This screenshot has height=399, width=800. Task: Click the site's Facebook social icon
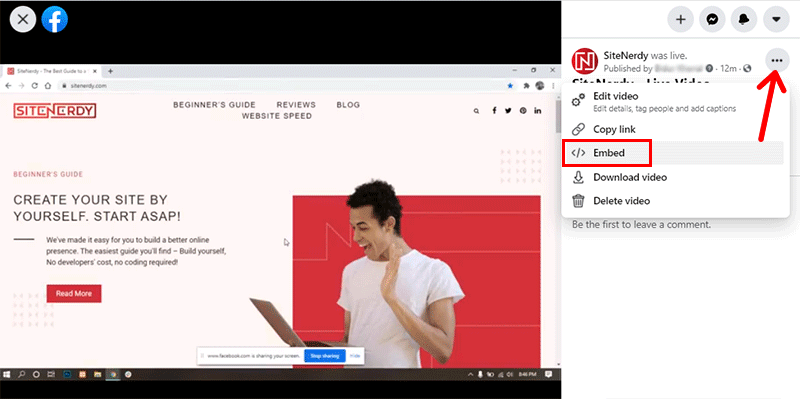pyautogui.click(x=494, y=111)
